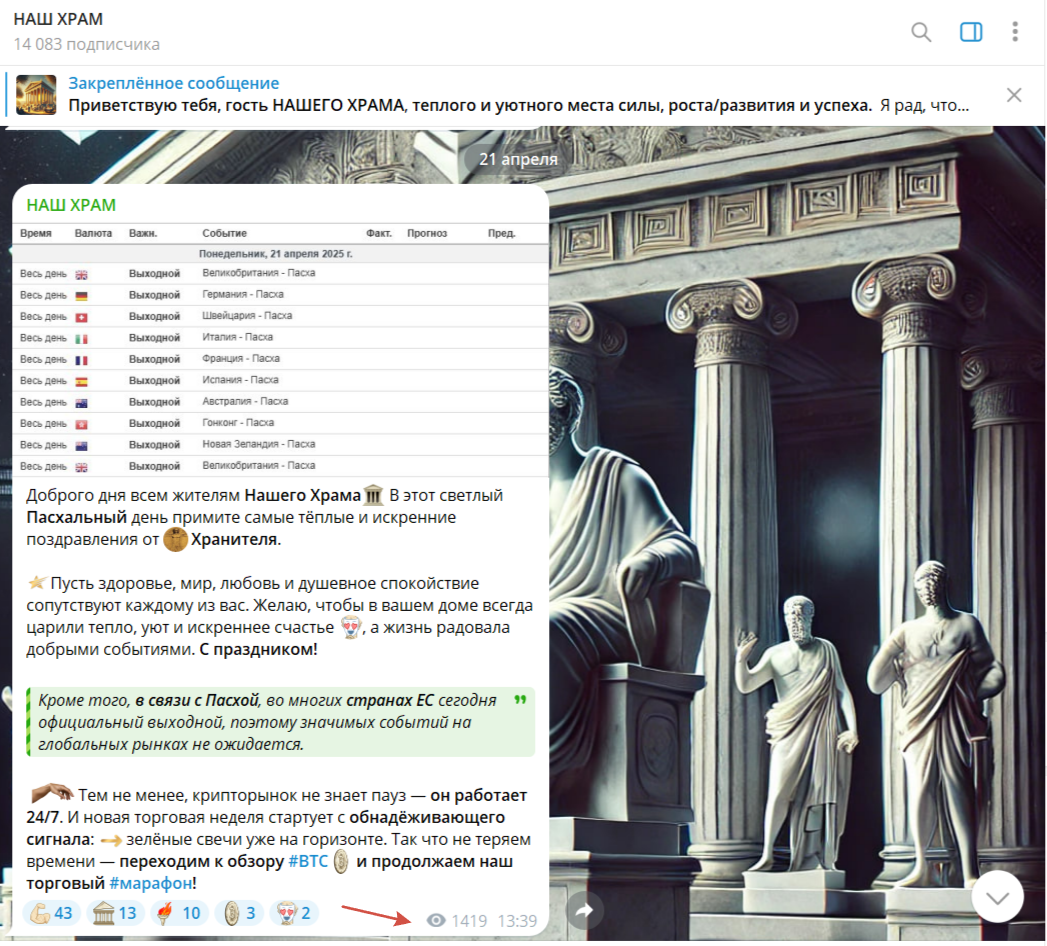Viewport: 1047px width, 946px height.
Task: Click the post timestamp 13:39
Action: coord(517,921)
